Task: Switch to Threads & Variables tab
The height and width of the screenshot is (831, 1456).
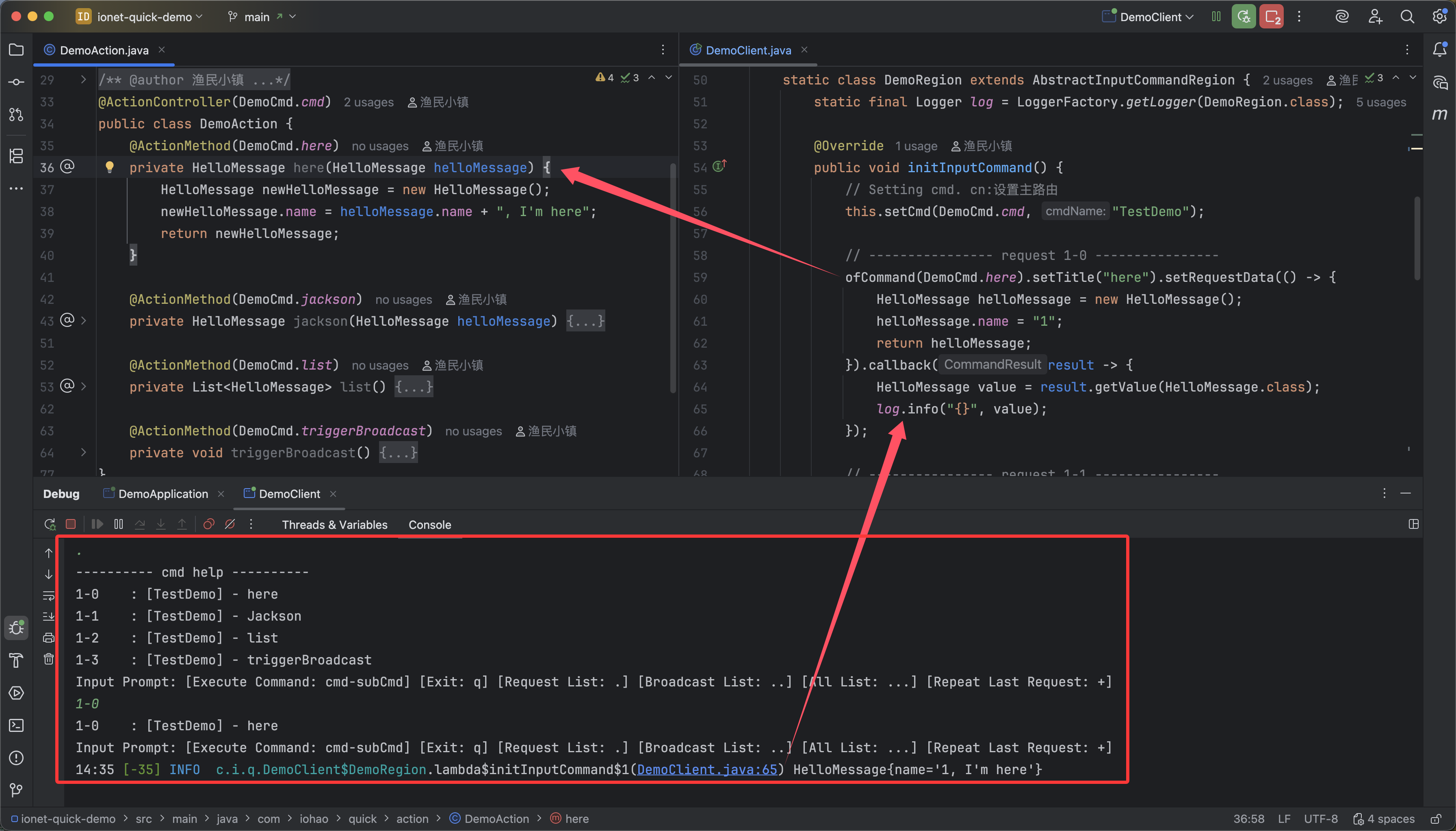Action: (334, 524)
